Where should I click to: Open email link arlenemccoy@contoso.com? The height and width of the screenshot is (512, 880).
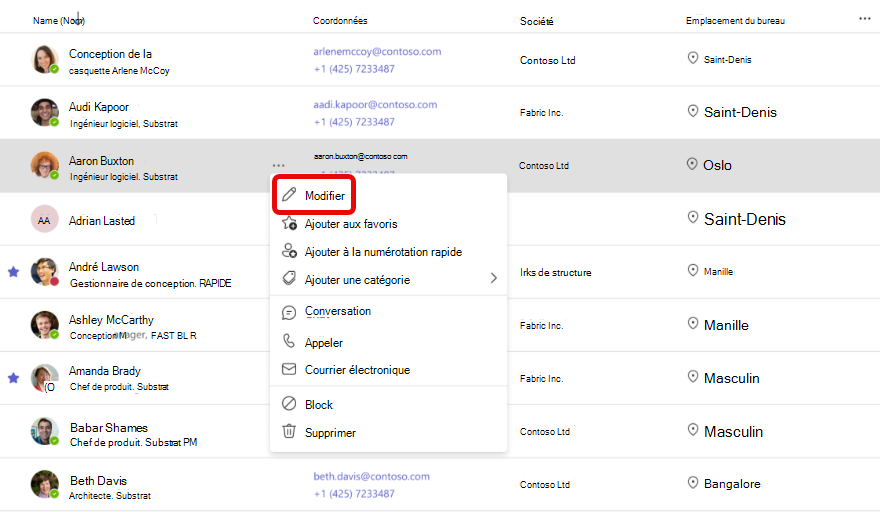click(x=377, y=52)
